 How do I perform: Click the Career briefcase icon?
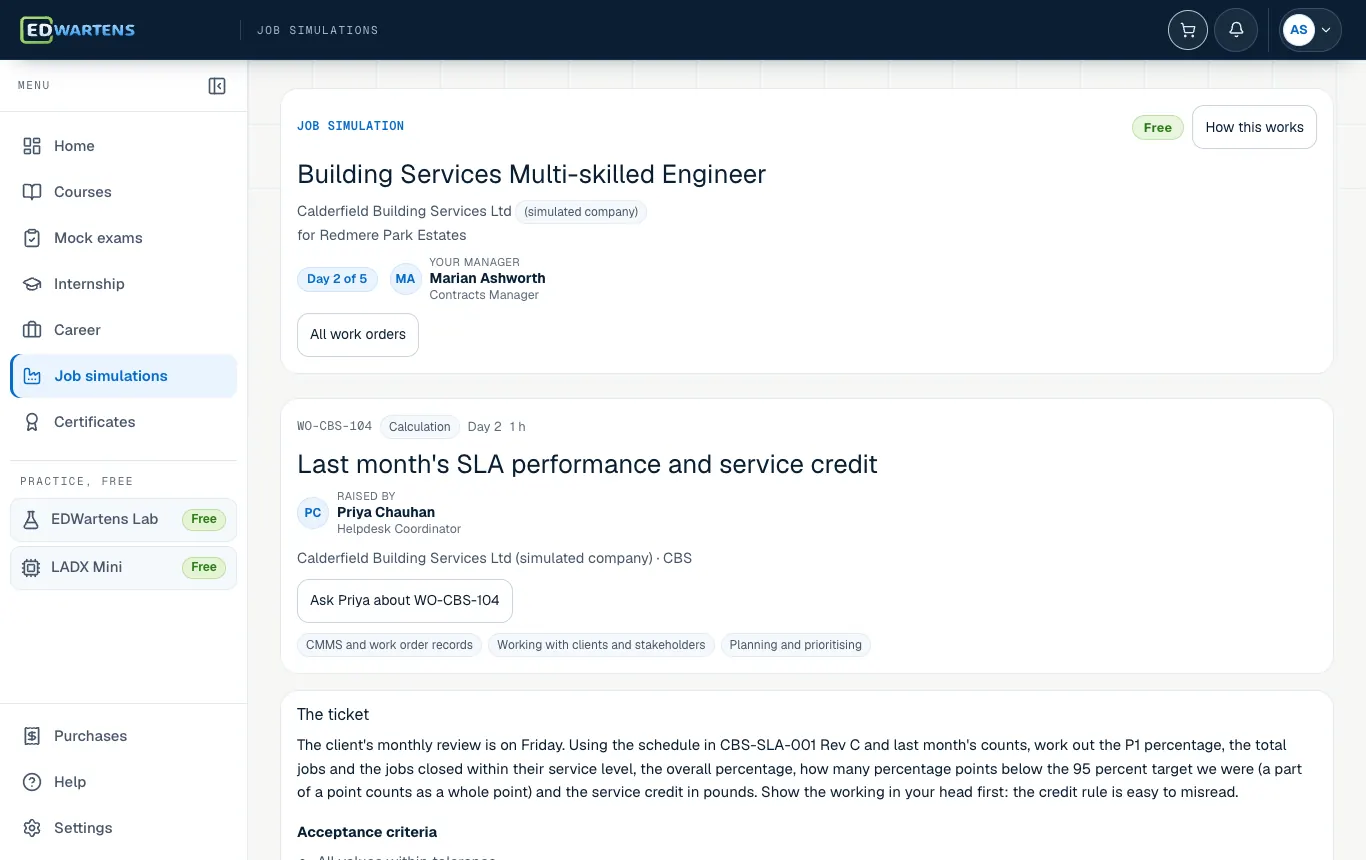pos(32,330)
